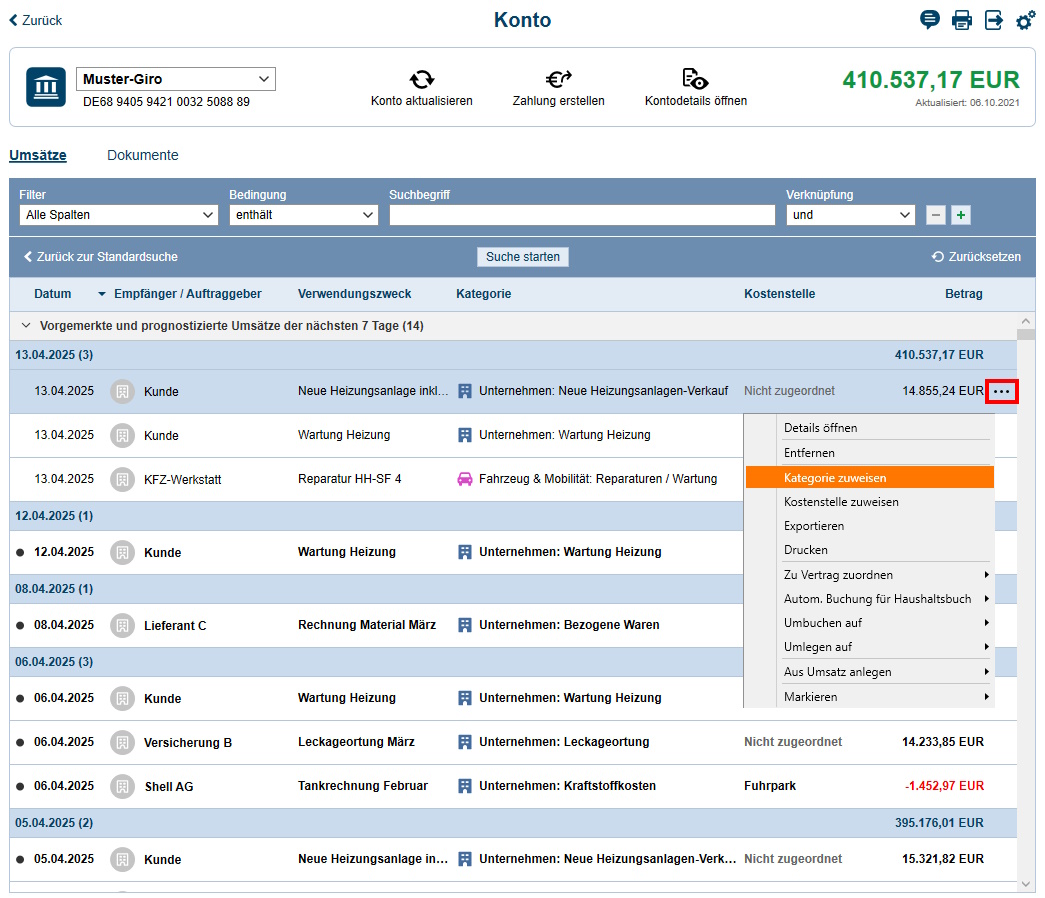
Task: Click the printer icon in header
Action: click(x=961, y=20)
